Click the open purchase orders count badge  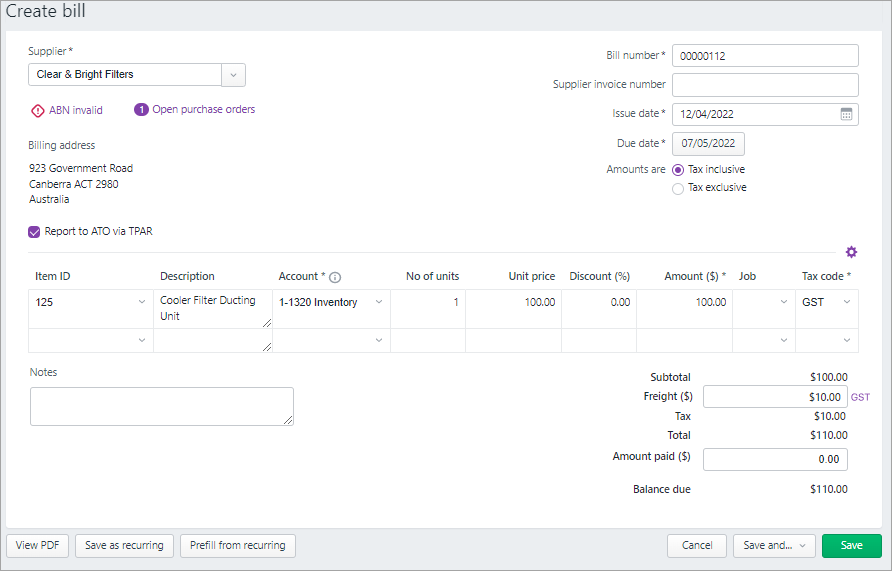(141, 110)
